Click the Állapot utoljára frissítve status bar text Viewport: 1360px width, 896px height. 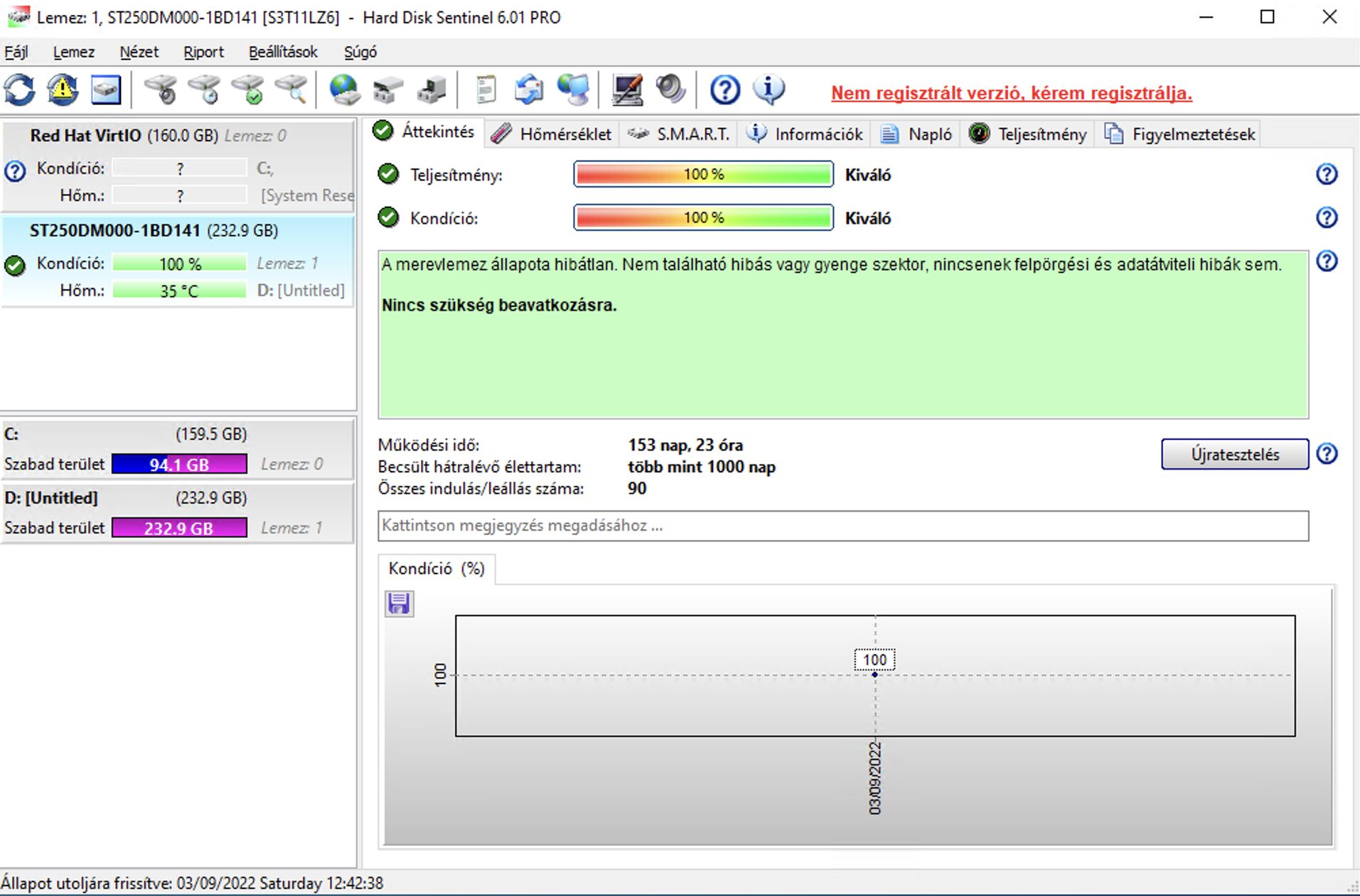(x=192, y=883)
